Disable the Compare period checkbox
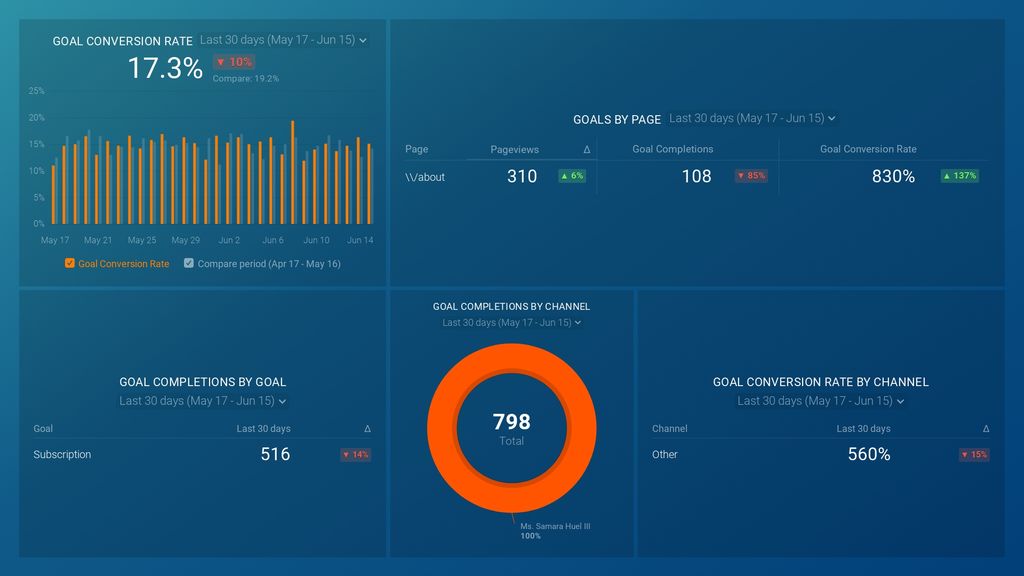 coord(189,263)
